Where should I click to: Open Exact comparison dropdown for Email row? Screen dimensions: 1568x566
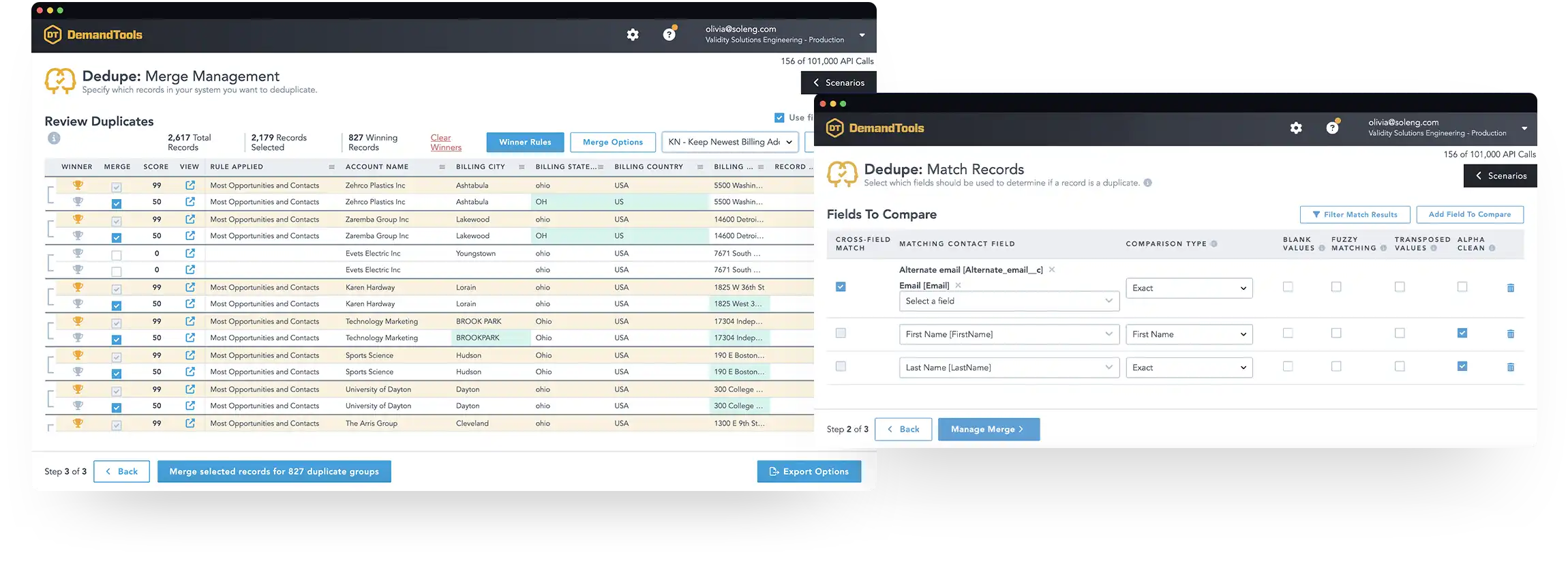coord(1189,288)
